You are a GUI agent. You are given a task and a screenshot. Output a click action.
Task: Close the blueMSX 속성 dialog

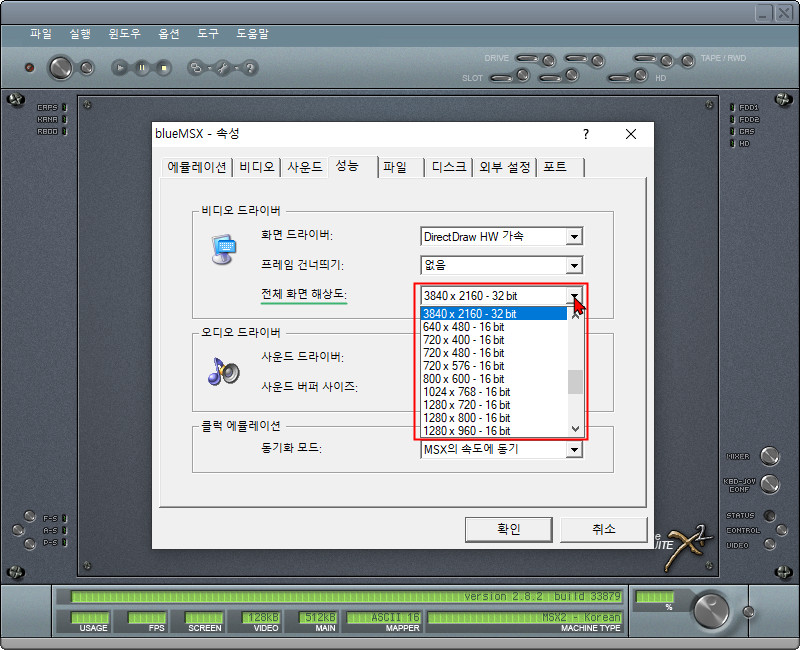click(x=631, y=134)
